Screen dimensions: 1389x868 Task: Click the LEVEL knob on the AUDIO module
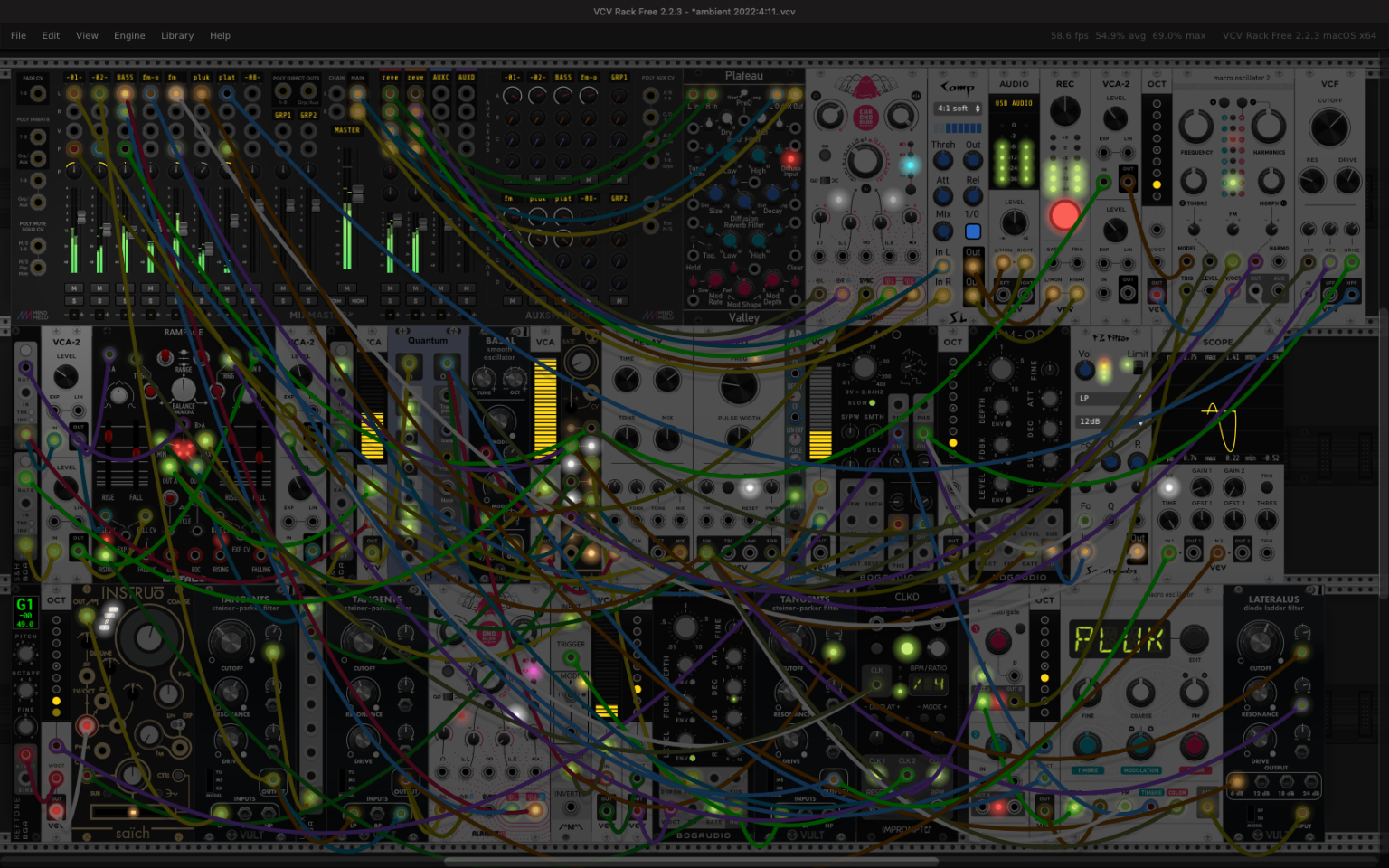coord(1014,222)
